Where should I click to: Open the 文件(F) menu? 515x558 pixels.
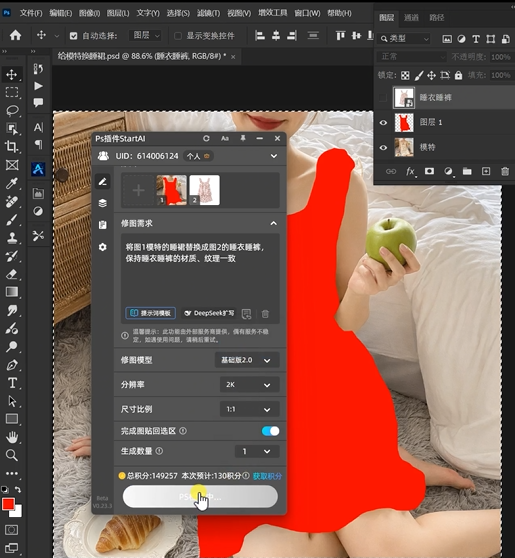click(31, 13)
